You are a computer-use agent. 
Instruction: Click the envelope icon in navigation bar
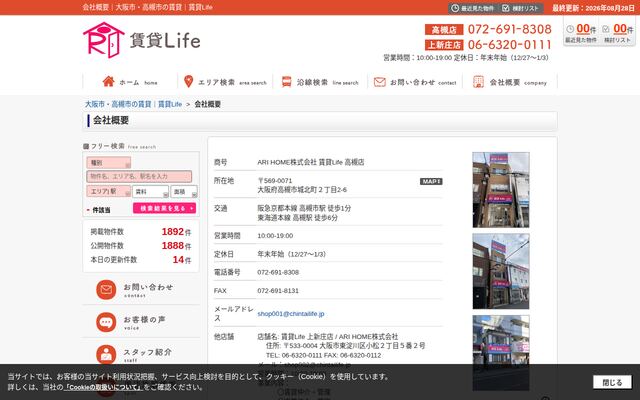(x=380, y=82)
